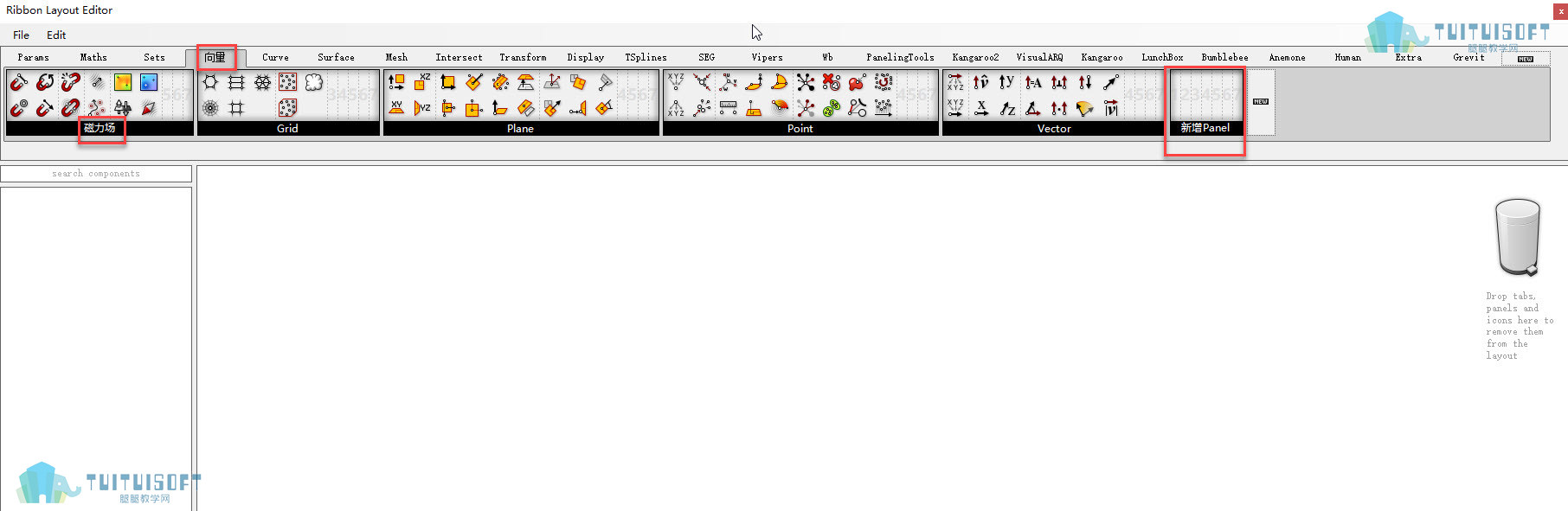Choose the Radial spiderweb grid icon
Image resolution: width=1568 pixels, height=511 pixels.
pos(210,108)
